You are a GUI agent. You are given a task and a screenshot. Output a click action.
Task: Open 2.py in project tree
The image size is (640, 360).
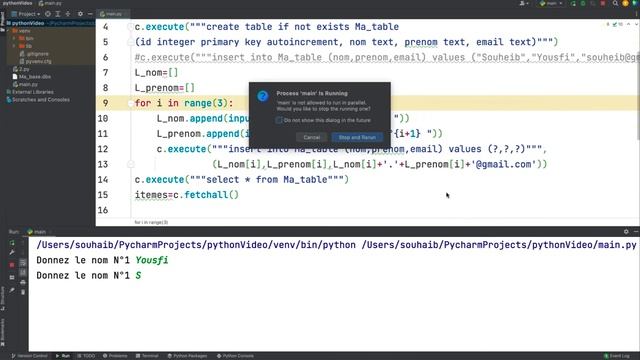(x=21, y=69)
